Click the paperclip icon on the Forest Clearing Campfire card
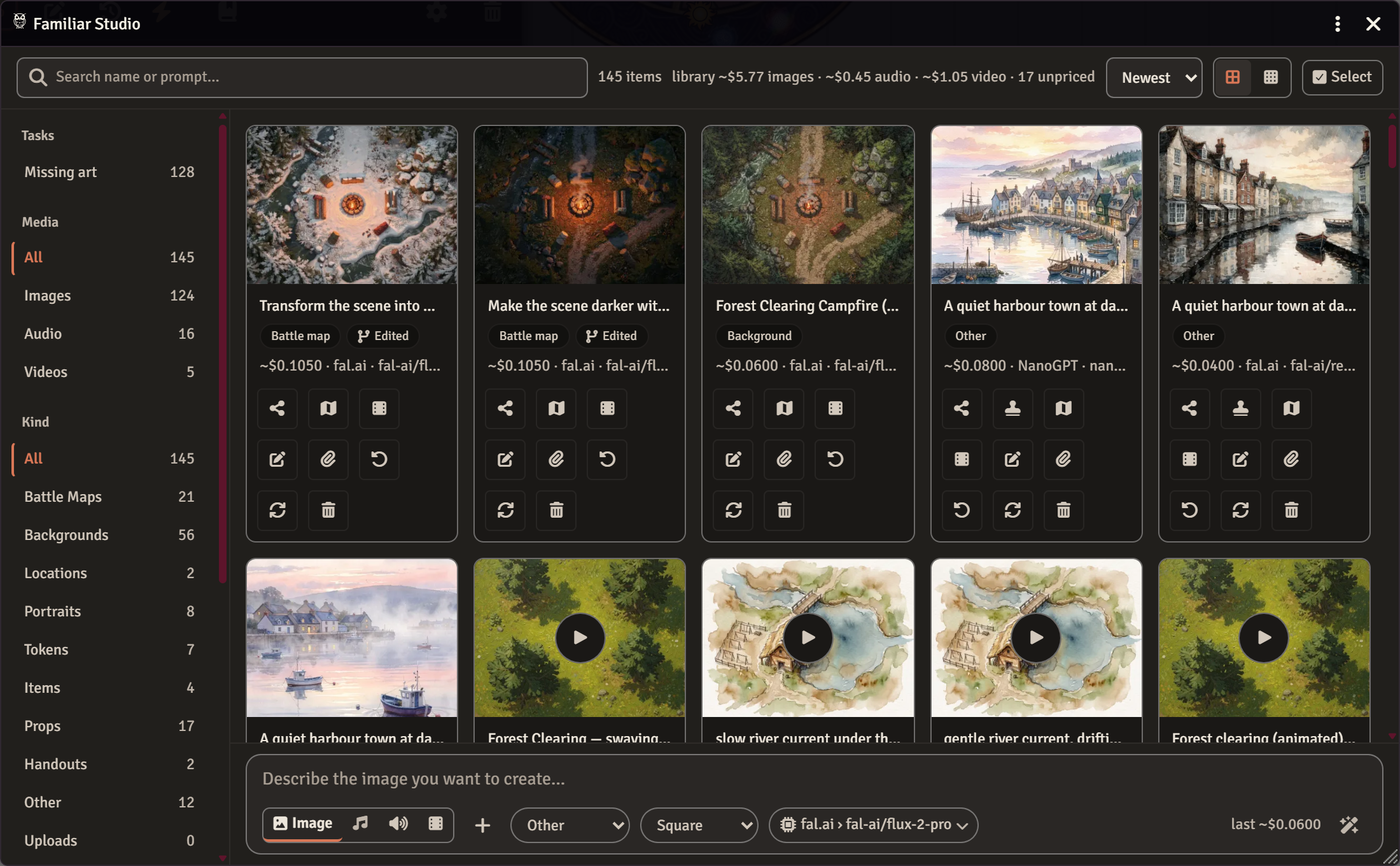The height and width of the screenshot is (866, 1400). (x=784, y=459)
